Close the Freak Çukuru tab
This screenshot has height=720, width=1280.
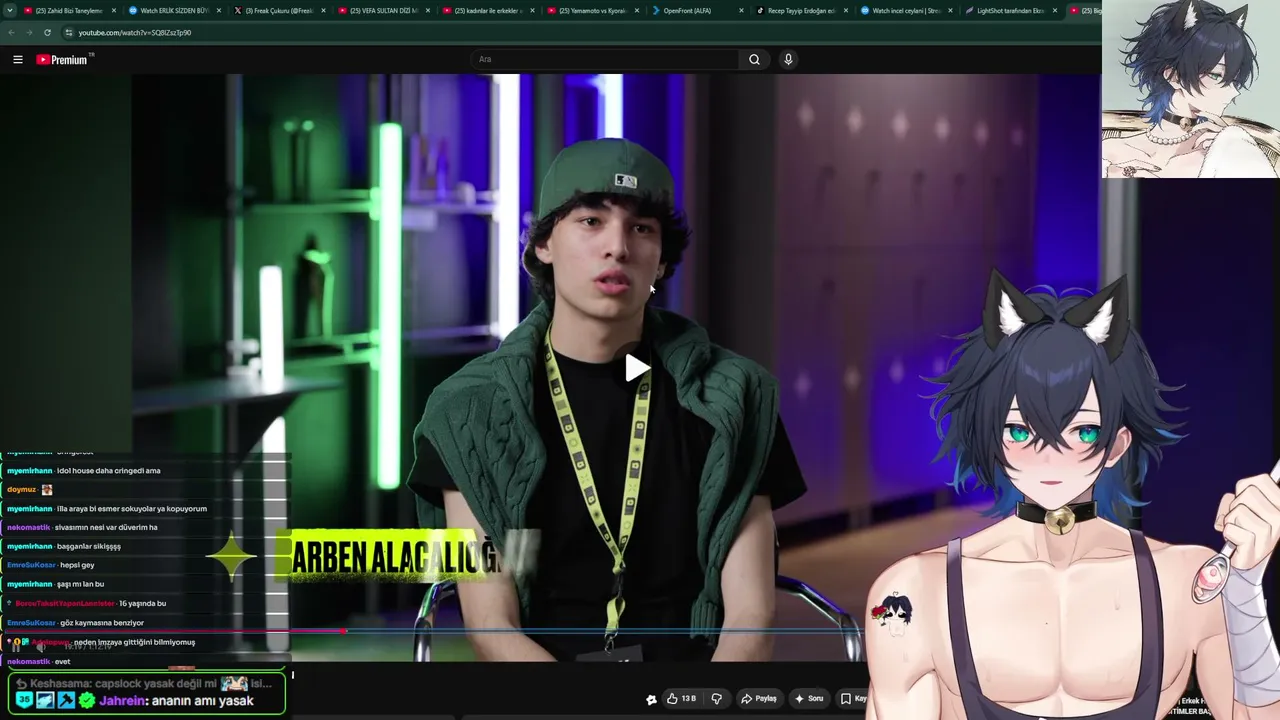click(x=323, y=11)
